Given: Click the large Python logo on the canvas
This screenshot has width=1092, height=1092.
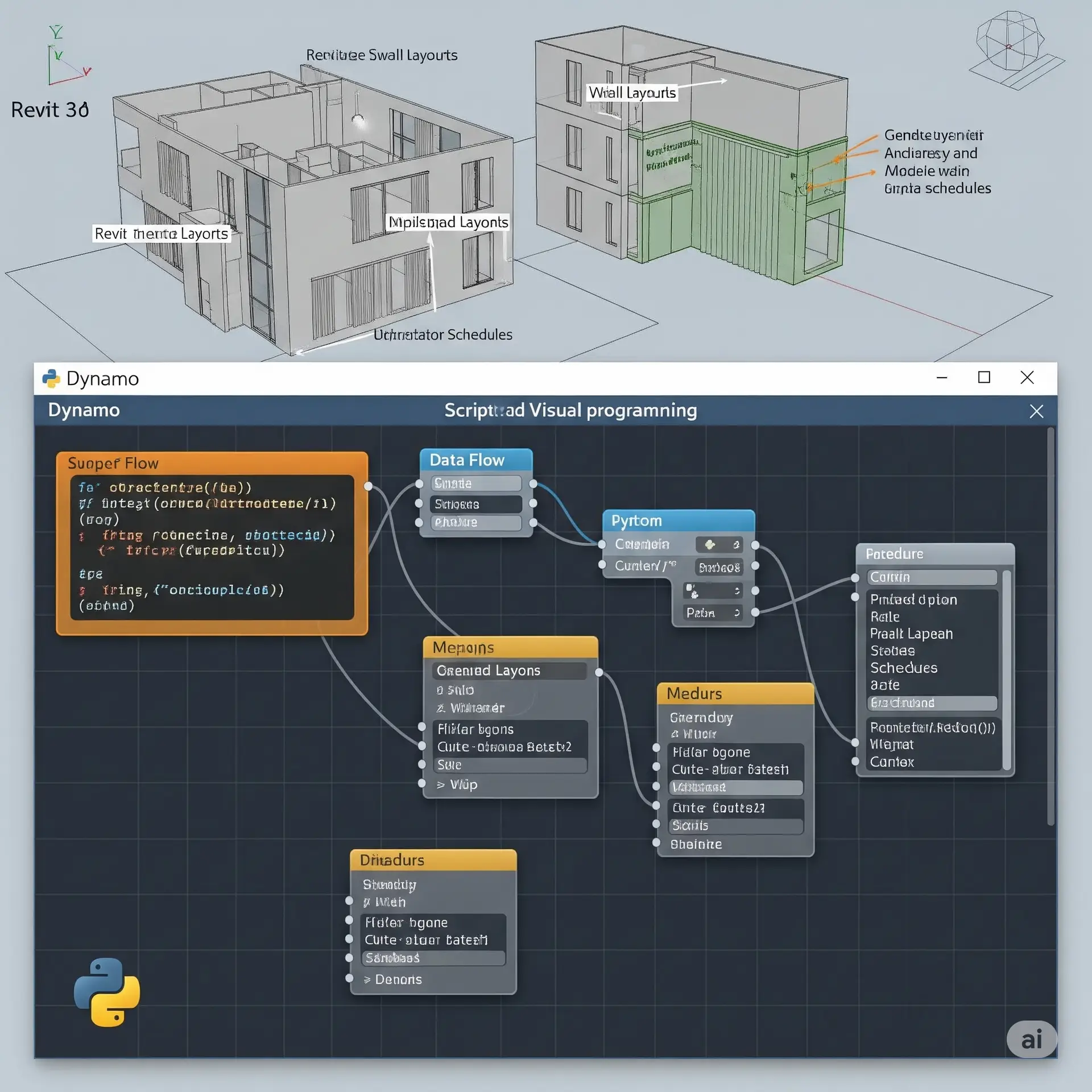Looking at the screenshot, I should pyautogui.click(x=107, y=992).
